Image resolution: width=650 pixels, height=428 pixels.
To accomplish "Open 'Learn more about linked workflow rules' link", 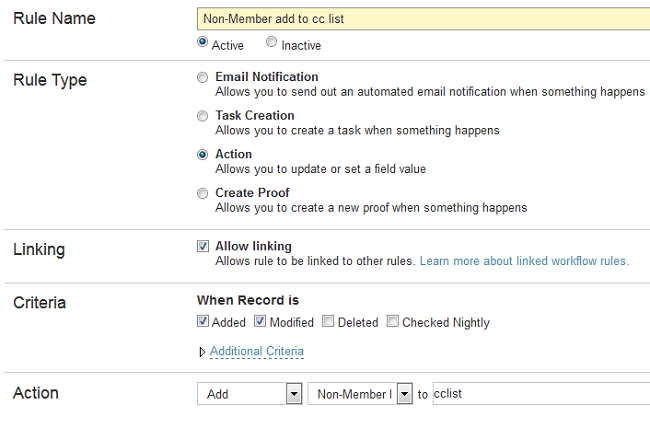I will pyautogui.click(x=524, y=261).
